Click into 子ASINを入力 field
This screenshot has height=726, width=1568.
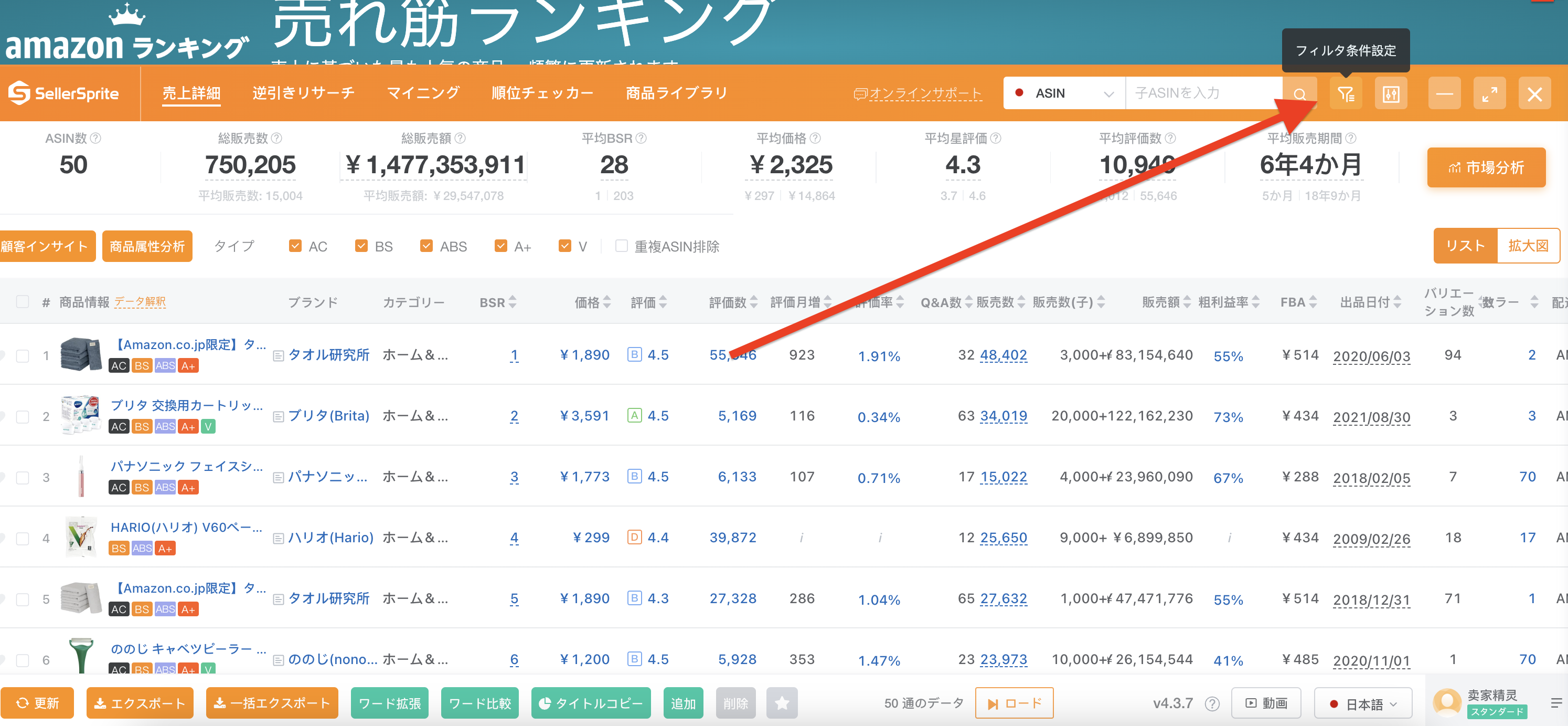click(x=1203, y=94)
